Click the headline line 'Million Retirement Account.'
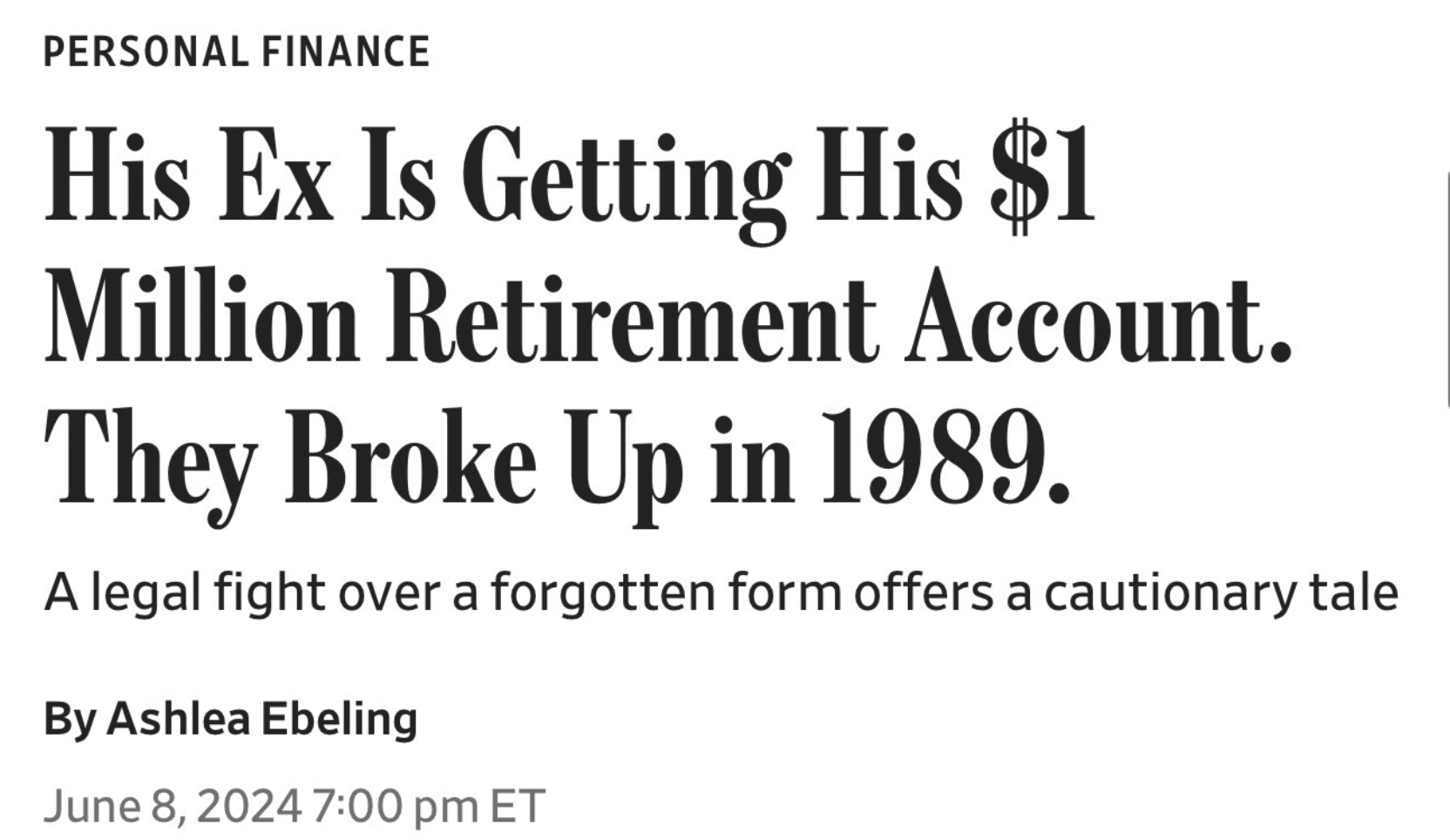Viewport: 1450px width, 840px height. pos(667,322)
